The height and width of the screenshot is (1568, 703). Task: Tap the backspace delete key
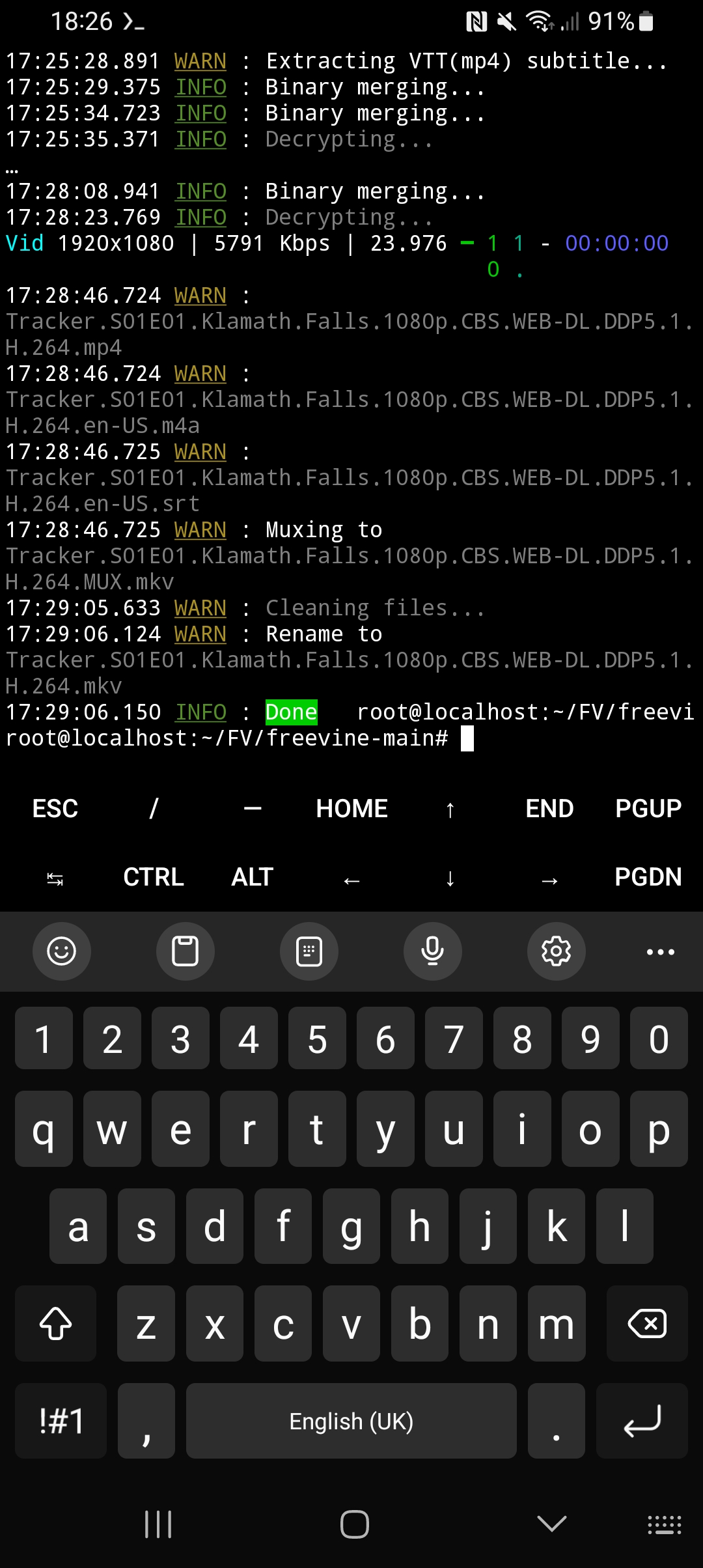point(647,1324)
